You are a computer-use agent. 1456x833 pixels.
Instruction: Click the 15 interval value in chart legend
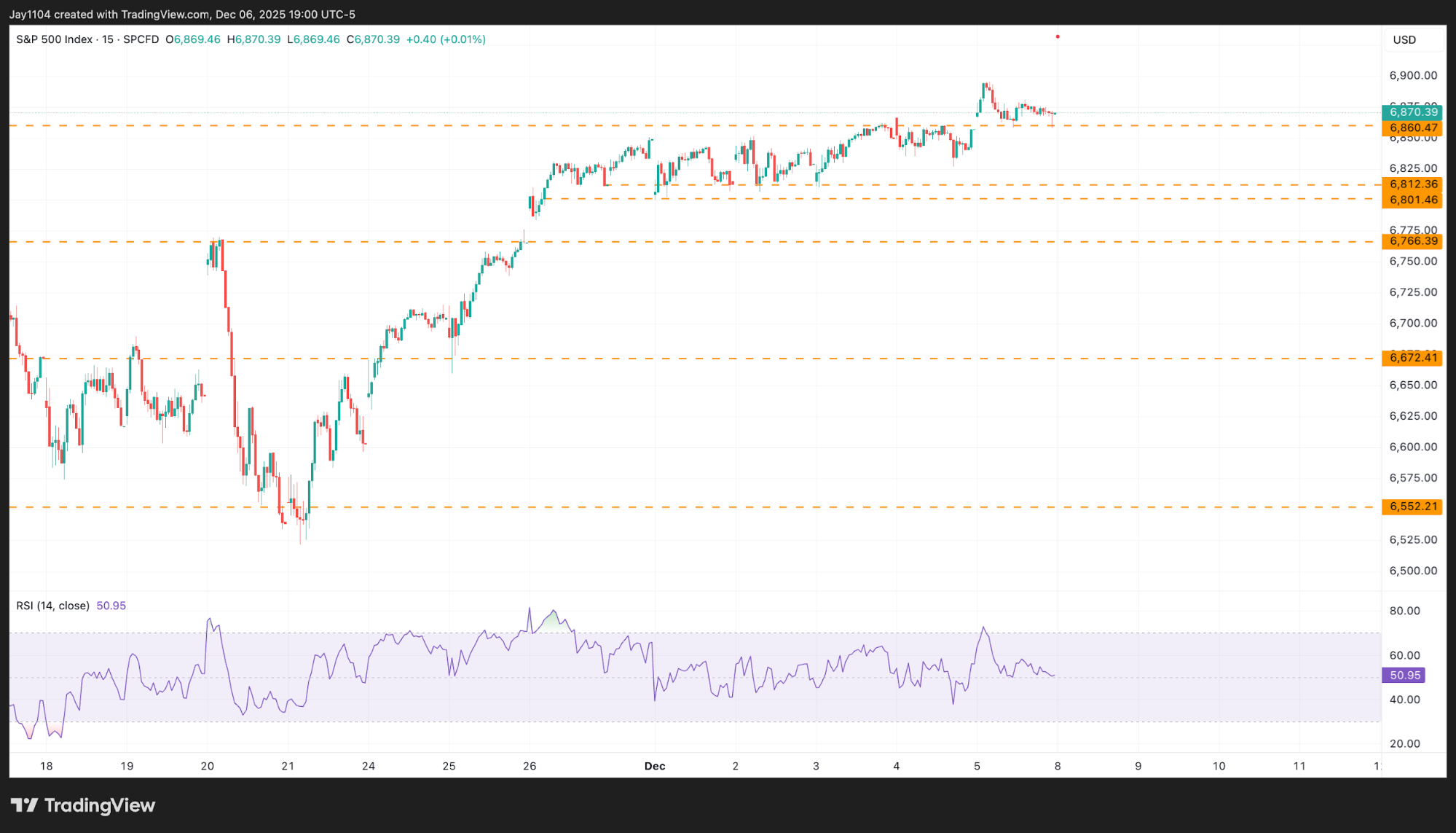click(x=108, y=39)
